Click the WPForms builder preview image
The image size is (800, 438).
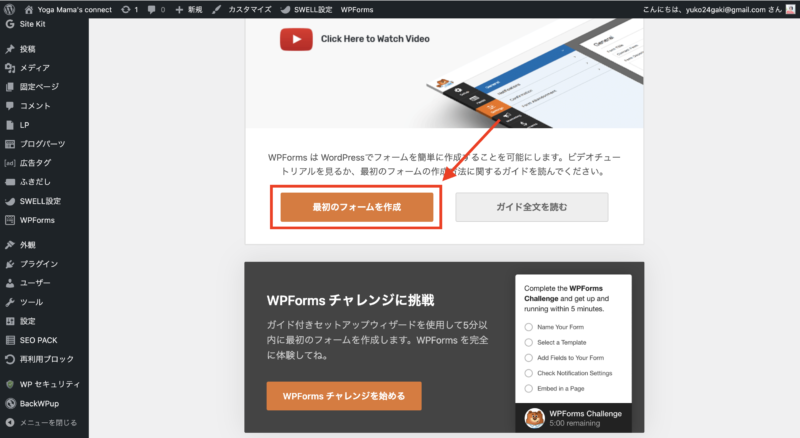click(x=536, y=74)
